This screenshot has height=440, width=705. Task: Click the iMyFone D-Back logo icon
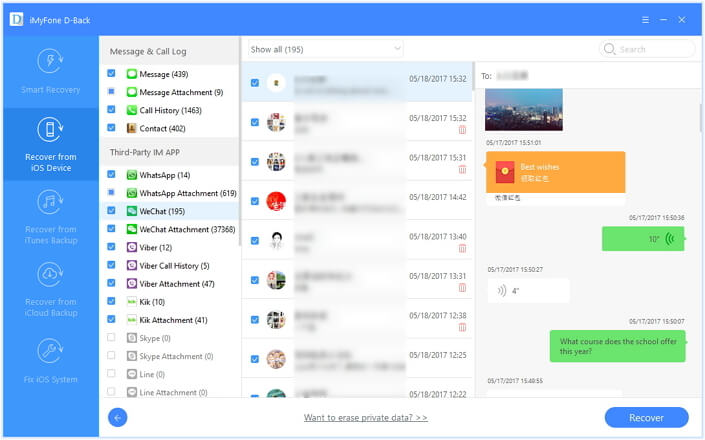pos(17,20)
